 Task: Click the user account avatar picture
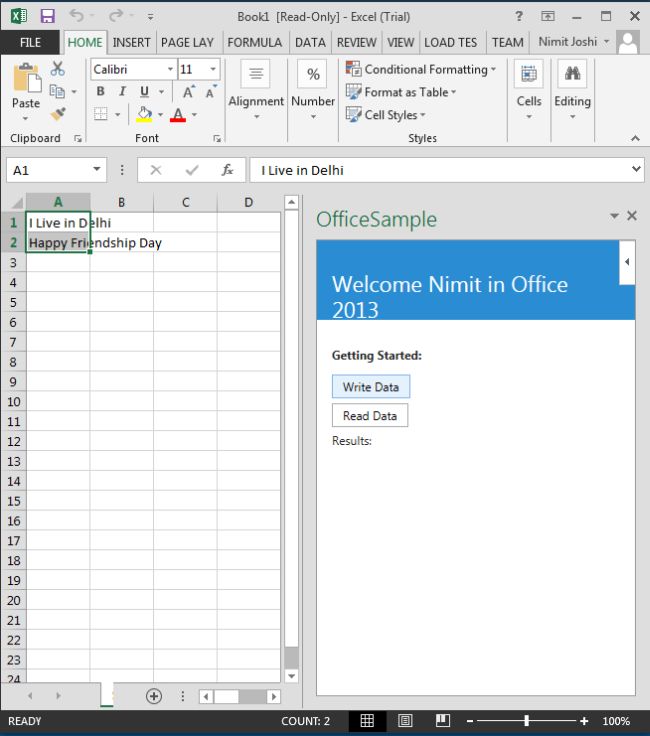[628, 42]
